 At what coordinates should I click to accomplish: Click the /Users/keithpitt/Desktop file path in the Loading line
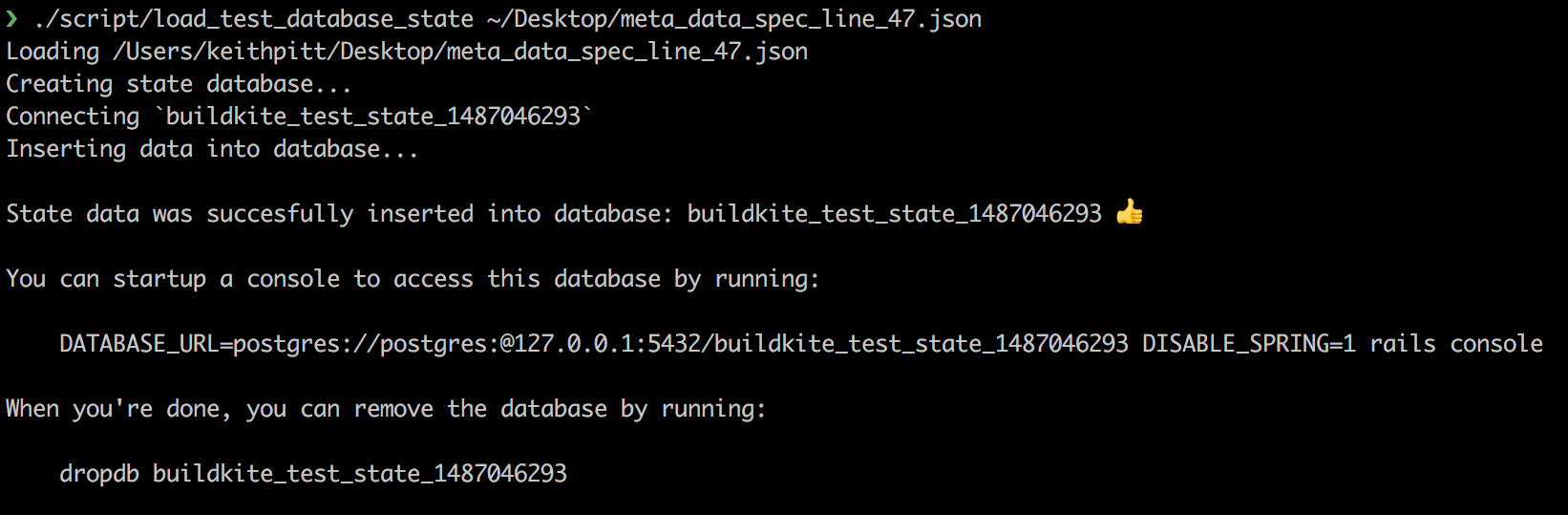coord(460,52)
